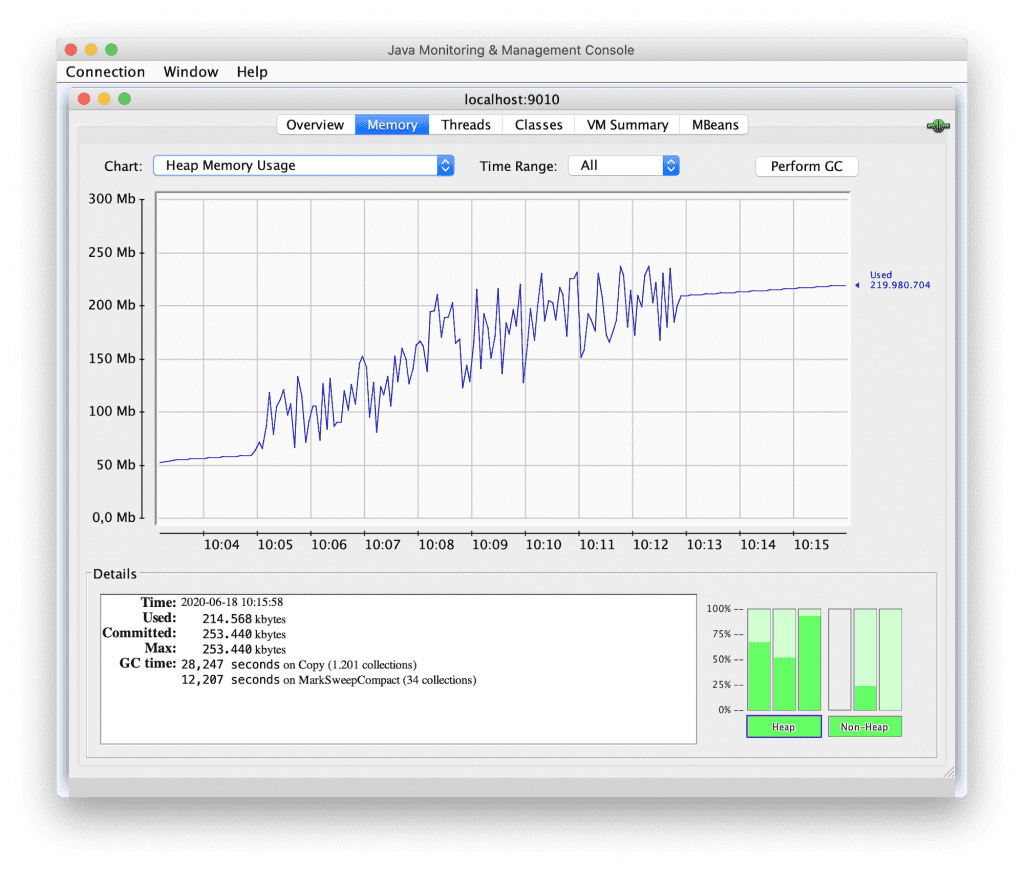Select the Memory tab
1024x872 pixels.
[392, 125]
